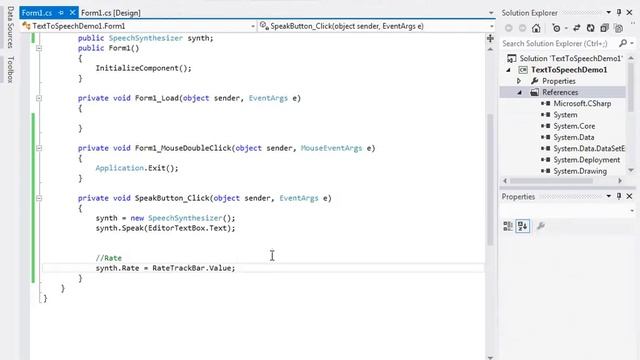
Task: Switch to the Form1.cs tab
Action: [x=37, y=13]
